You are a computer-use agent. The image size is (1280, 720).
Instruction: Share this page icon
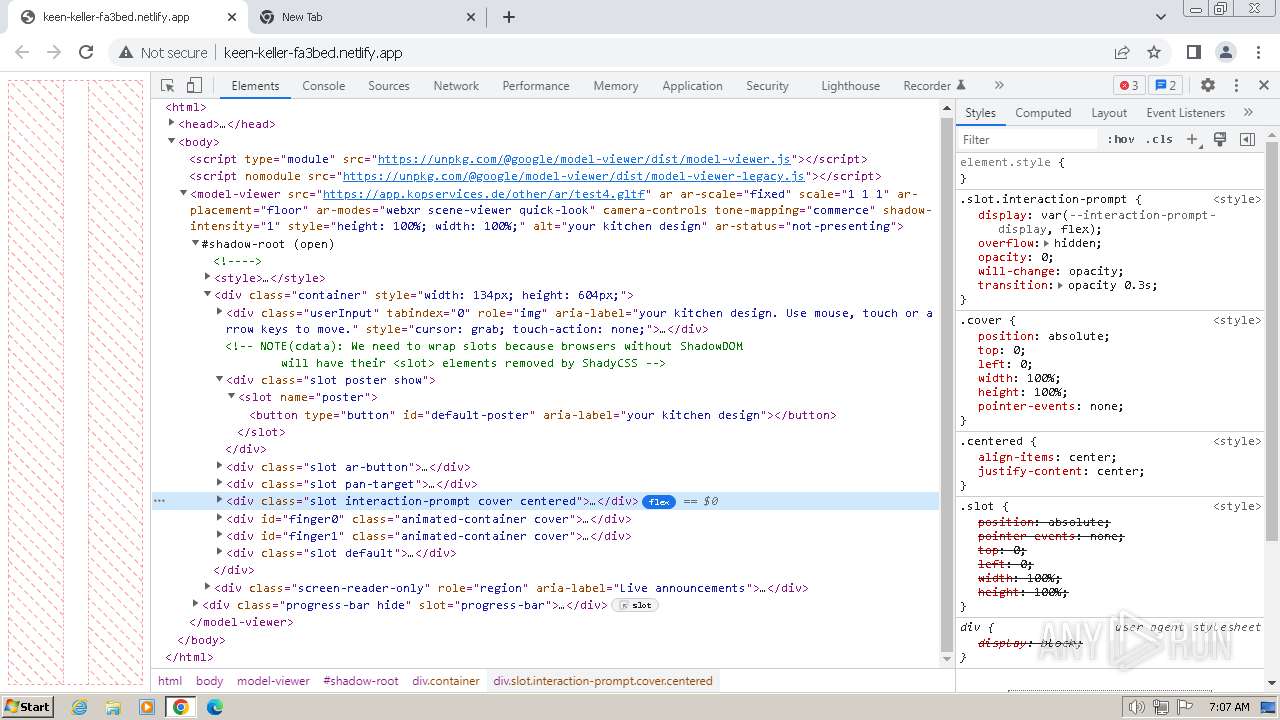point(1122,52)
